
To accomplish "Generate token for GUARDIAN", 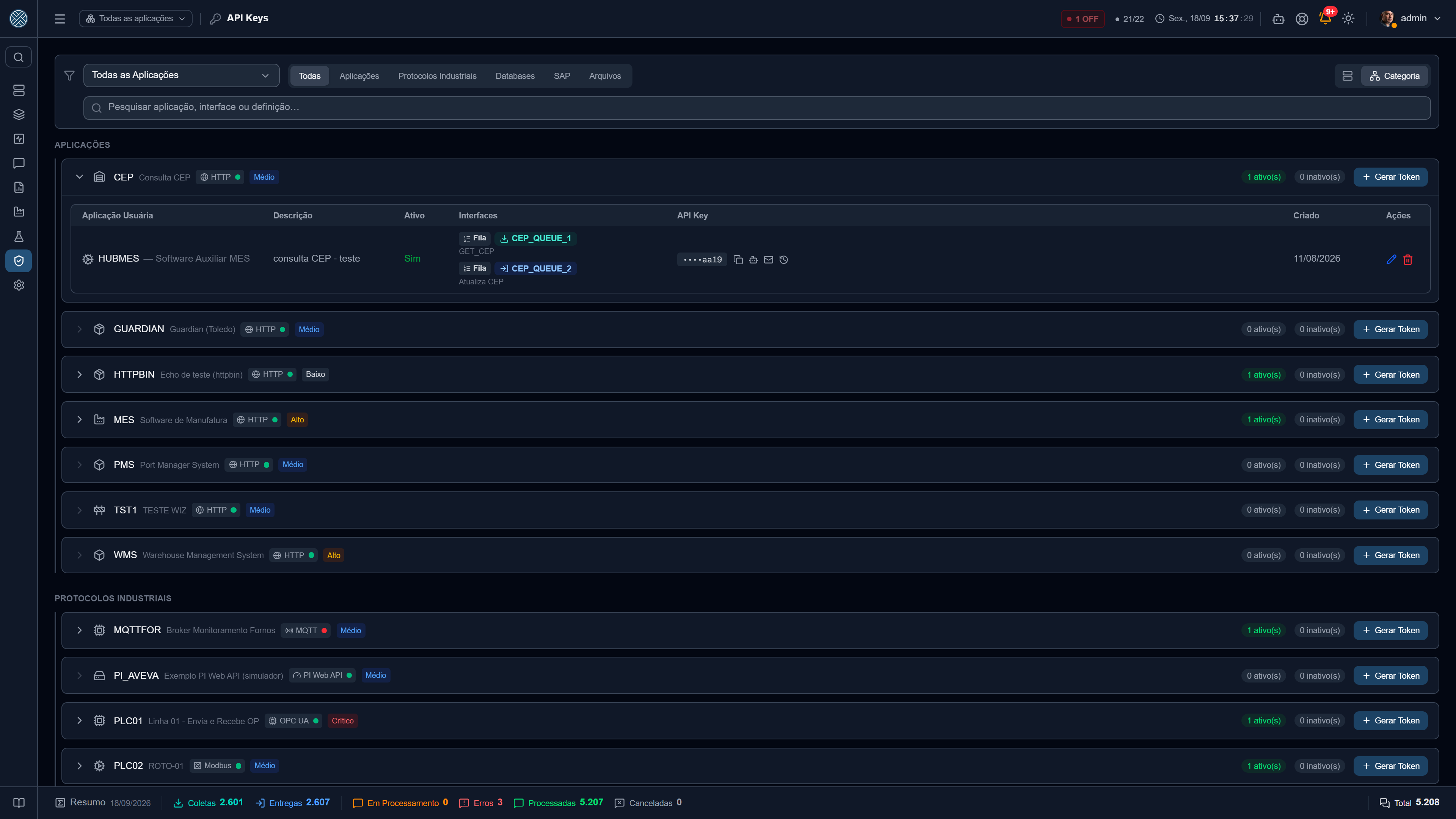I will click(x=1390, y=329).
